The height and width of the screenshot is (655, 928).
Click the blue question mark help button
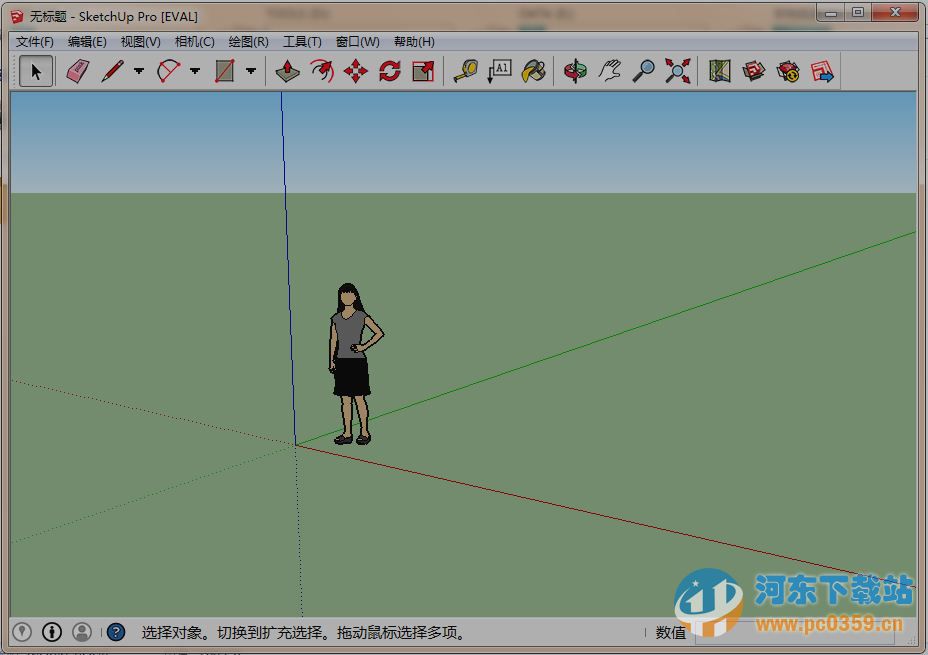pyautogui.click(x=115, y=632)
